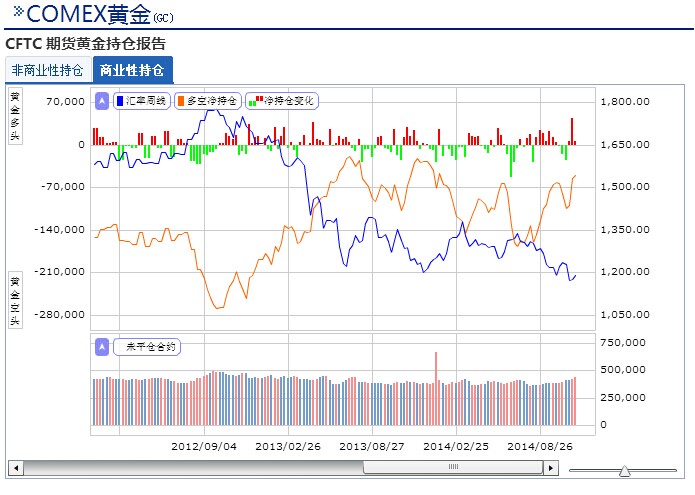This screenshot has height=495, width=695.
Task: Click the -280,000 left axis value
Action: (59, 315)
